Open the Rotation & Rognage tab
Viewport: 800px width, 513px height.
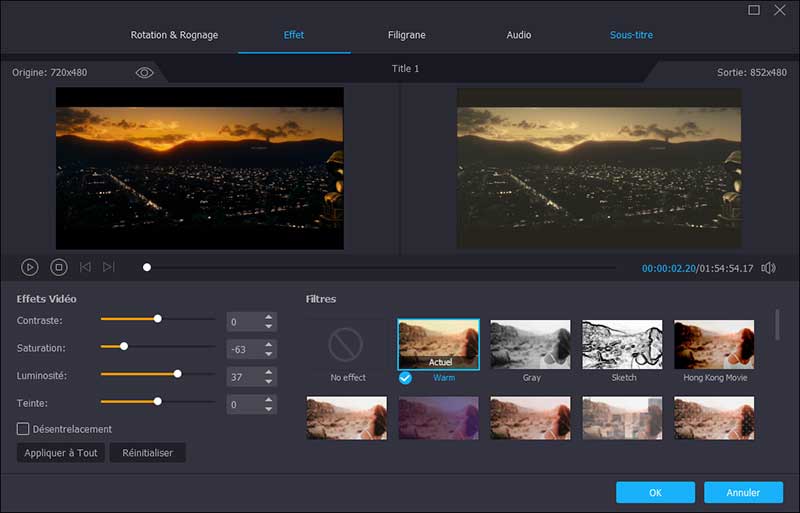[174, 35]
